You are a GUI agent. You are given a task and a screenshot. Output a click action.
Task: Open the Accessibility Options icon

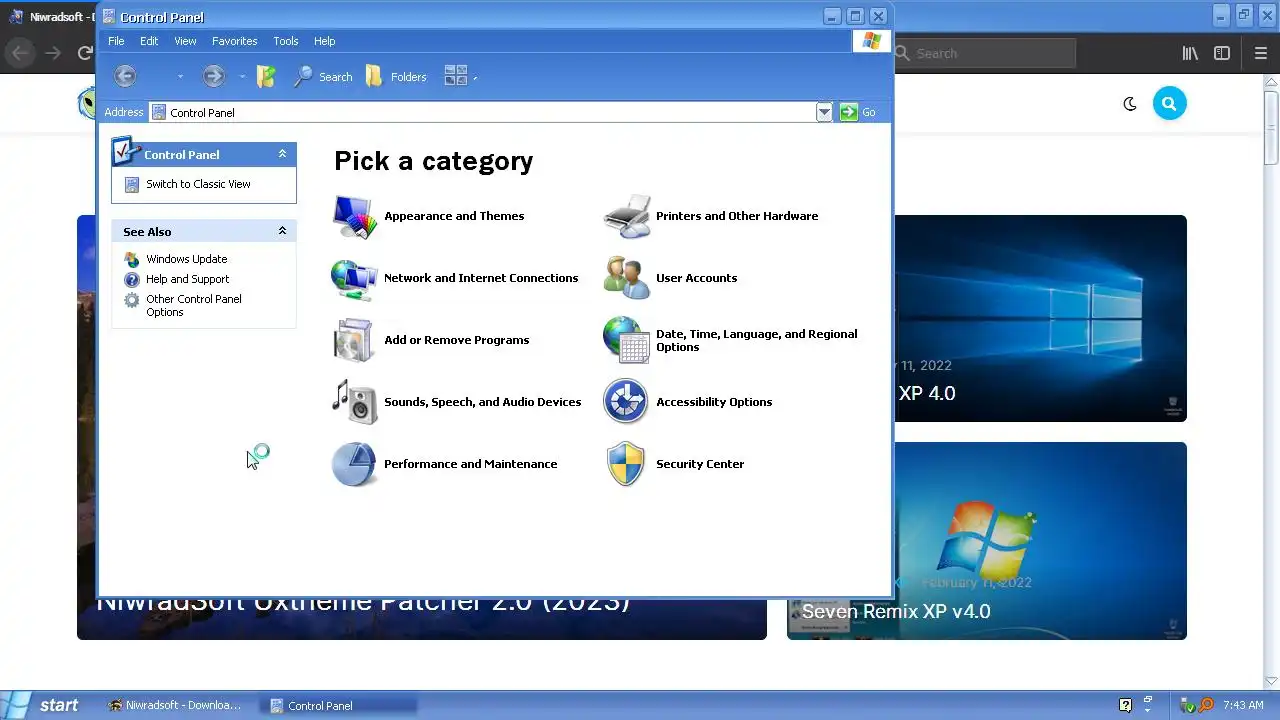pyautogui.click(x=626, y=402)
